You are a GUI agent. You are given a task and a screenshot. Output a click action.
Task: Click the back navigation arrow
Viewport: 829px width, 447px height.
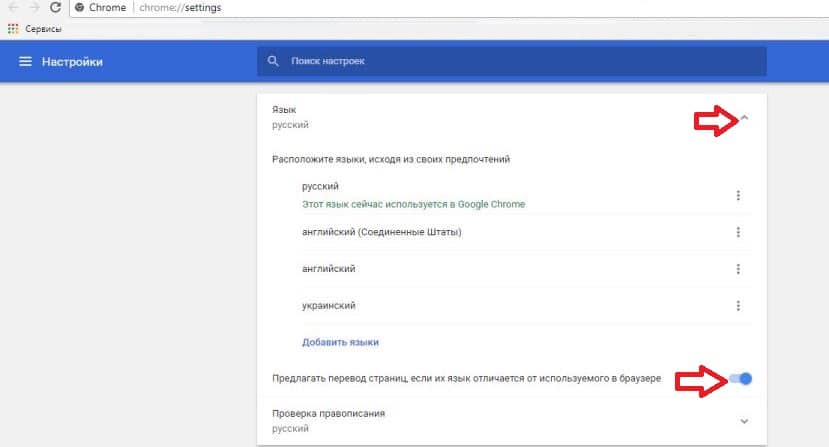[x=13, y=7]
